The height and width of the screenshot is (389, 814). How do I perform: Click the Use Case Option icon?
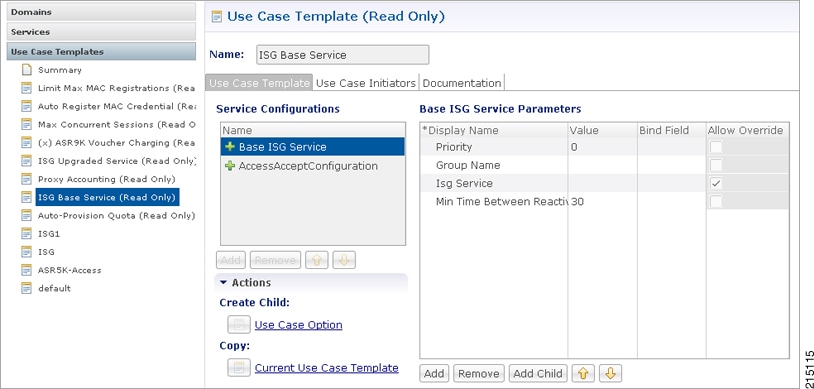(239, 325)
